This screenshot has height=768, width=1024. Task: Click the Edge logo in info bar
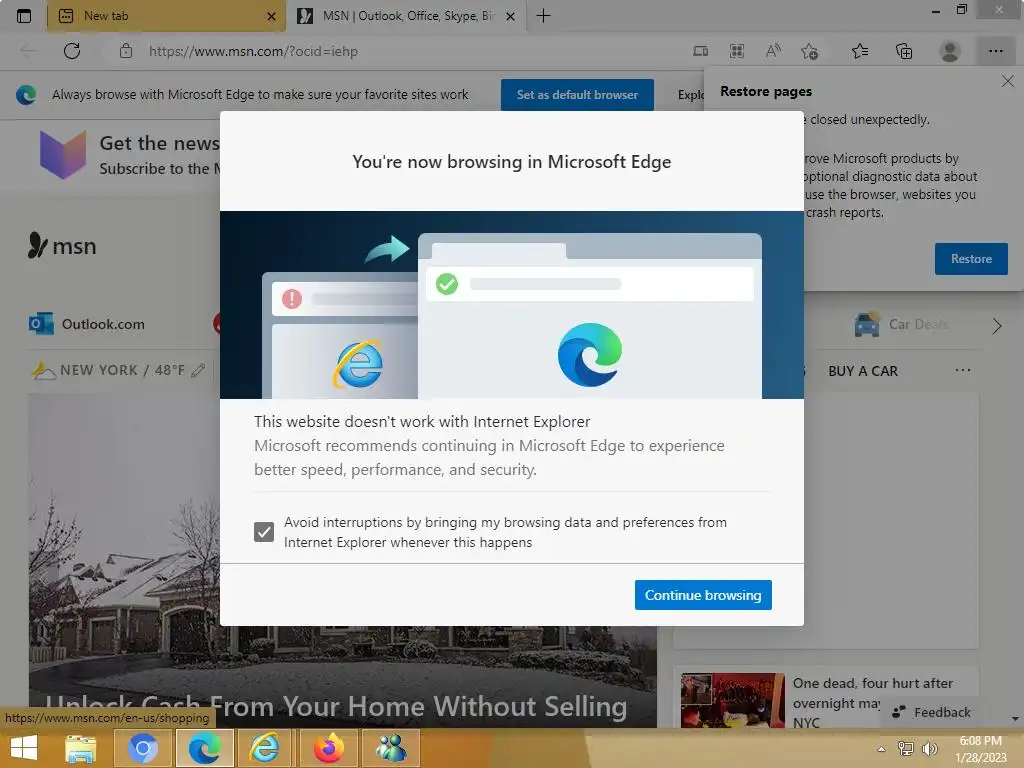26,95
